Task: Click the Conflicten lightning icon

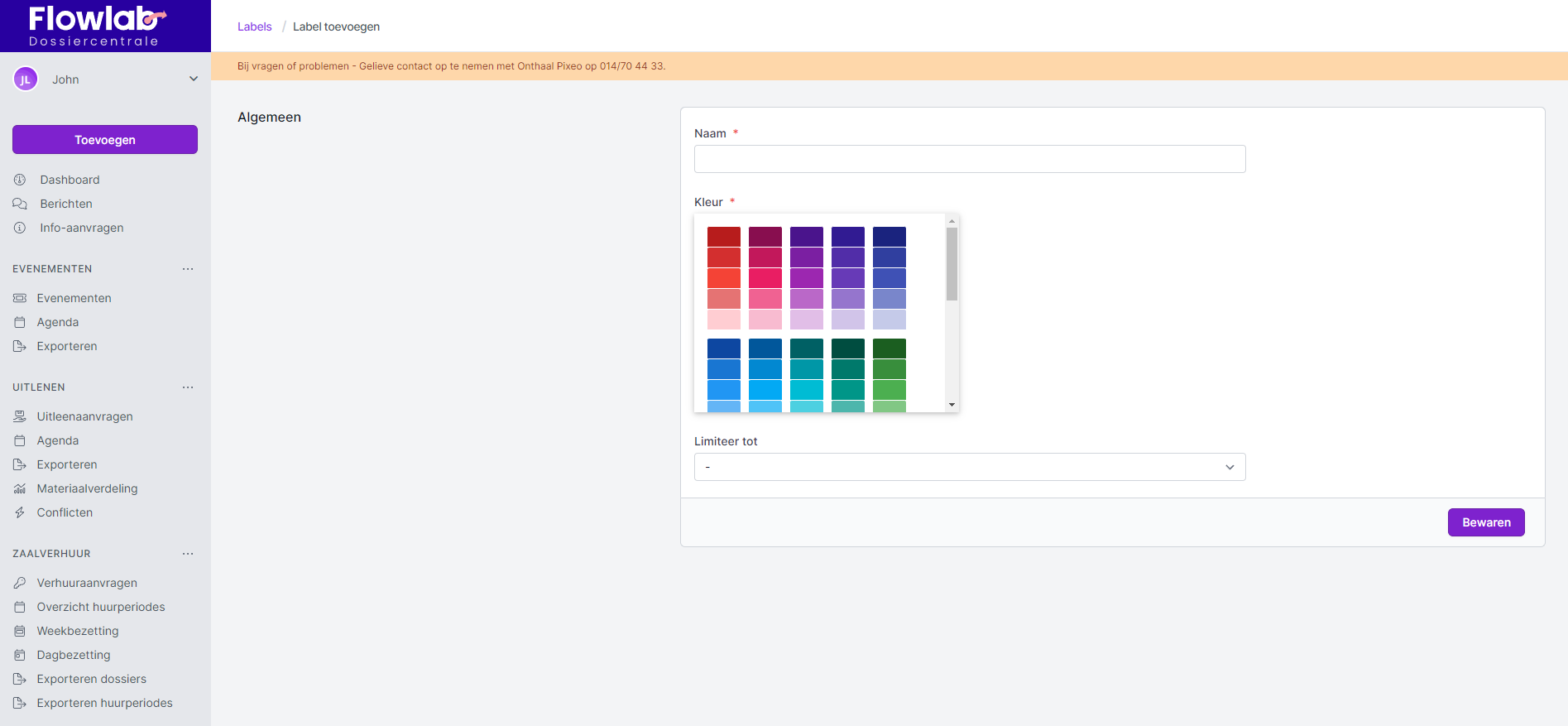Action: coord(20,512)
